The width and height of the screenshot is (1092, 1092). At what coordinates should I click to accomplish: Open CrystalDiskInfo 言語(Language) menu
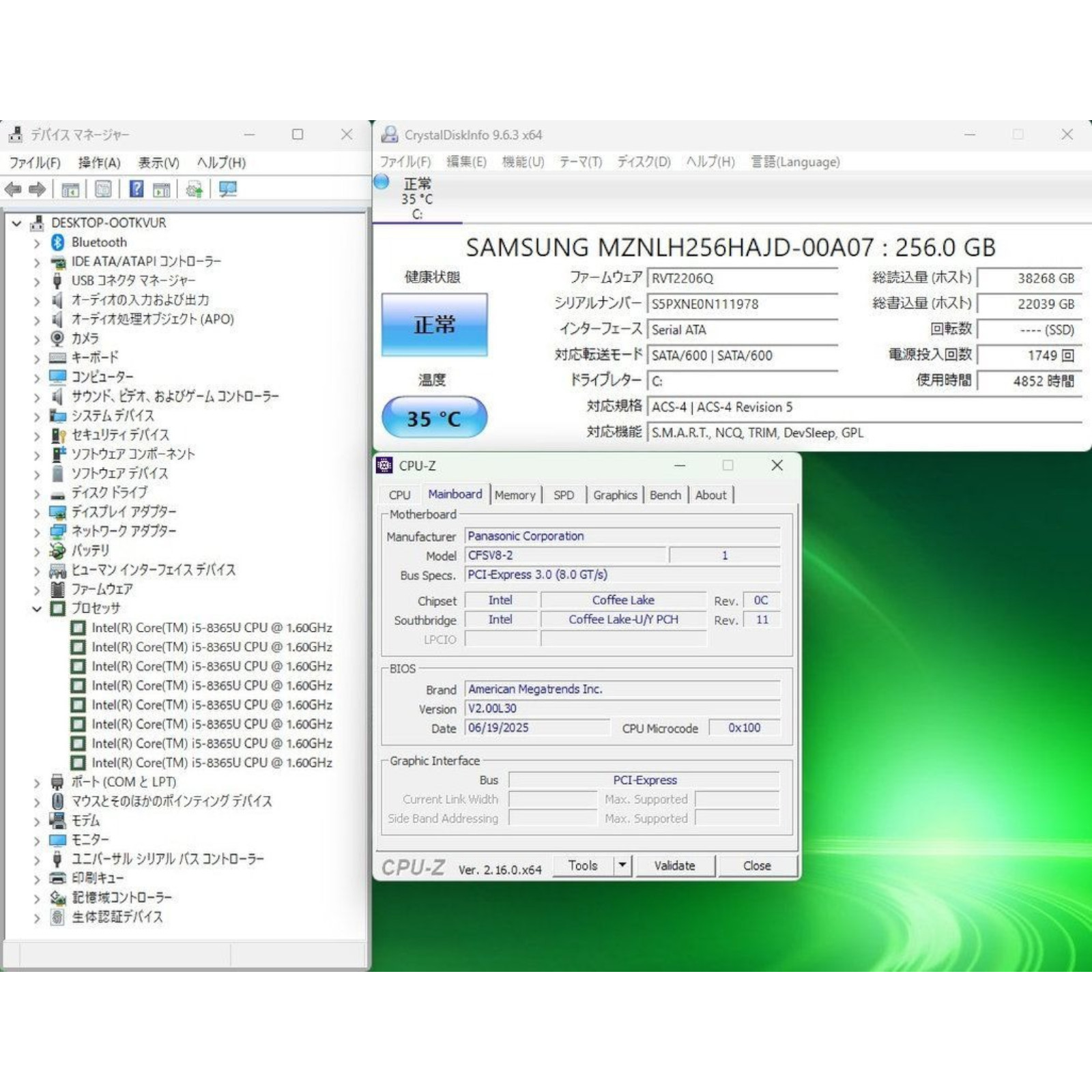[796, 162]
